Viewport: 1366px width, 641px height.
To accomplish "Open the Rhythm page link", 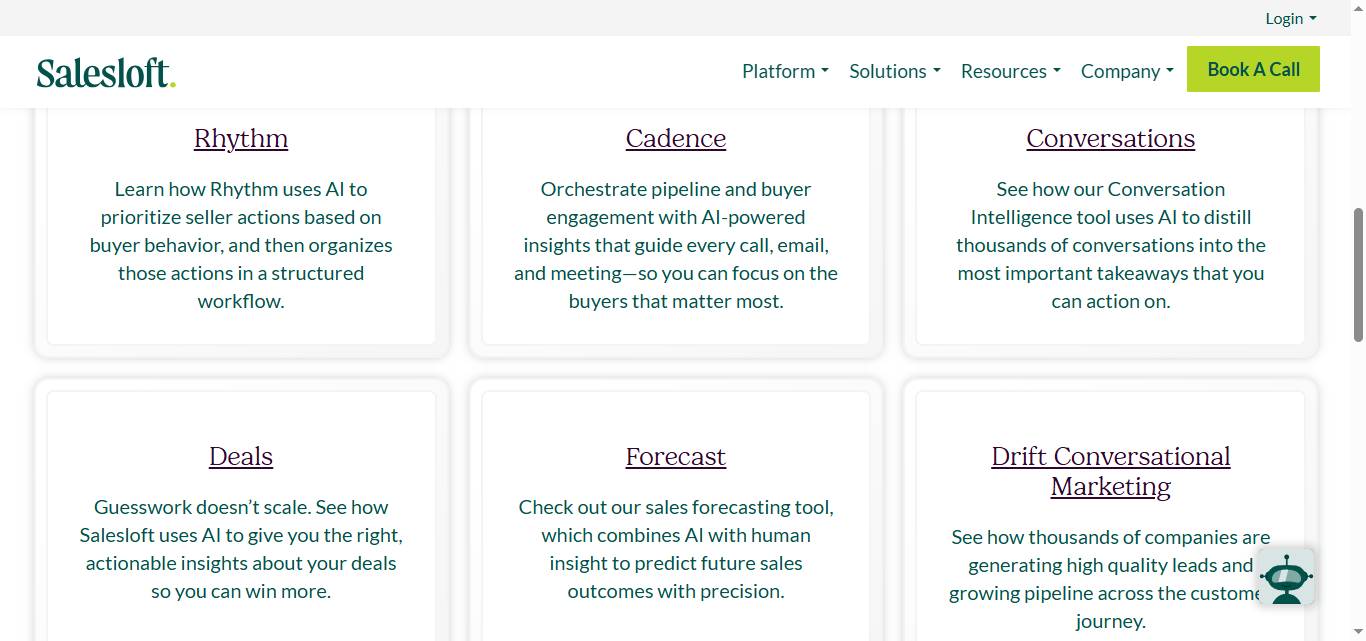I will coord(240,138).
